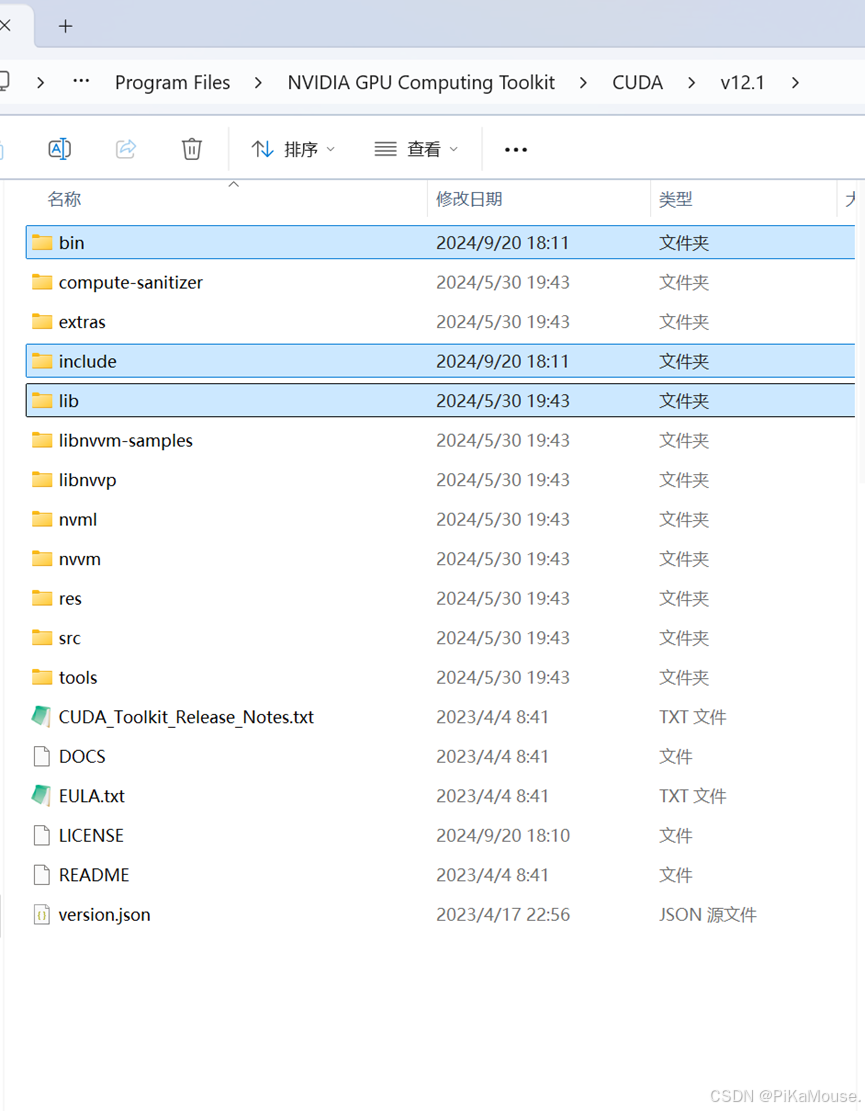The height and width of the screenshot is (1111, 865).
Task: Click the bin folder icon
Action: pyautogui.click(x=42, y=242)
